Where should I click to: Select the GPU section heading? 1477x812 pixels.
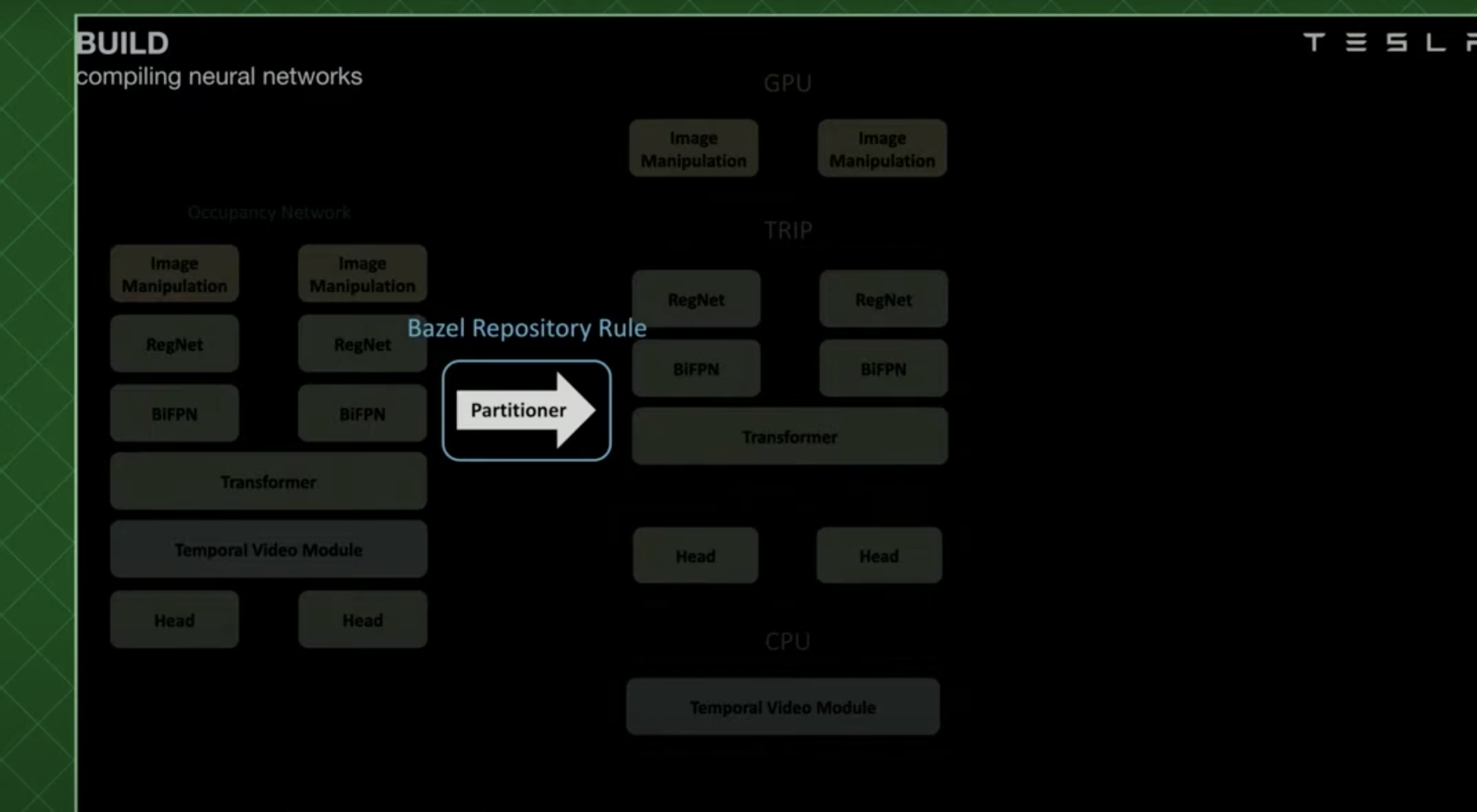point(787,84)
